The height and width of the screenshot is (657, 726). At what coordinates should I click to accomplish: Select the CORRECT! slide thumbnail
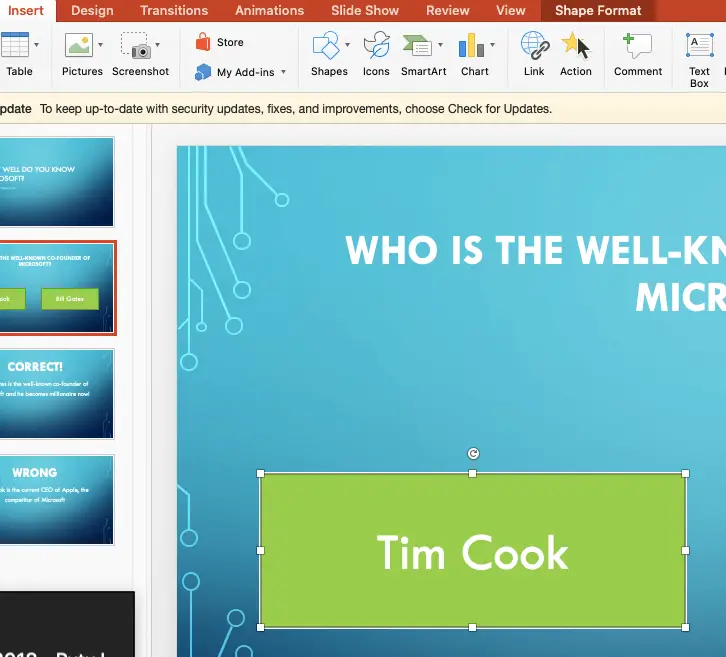tap(56, 394)
